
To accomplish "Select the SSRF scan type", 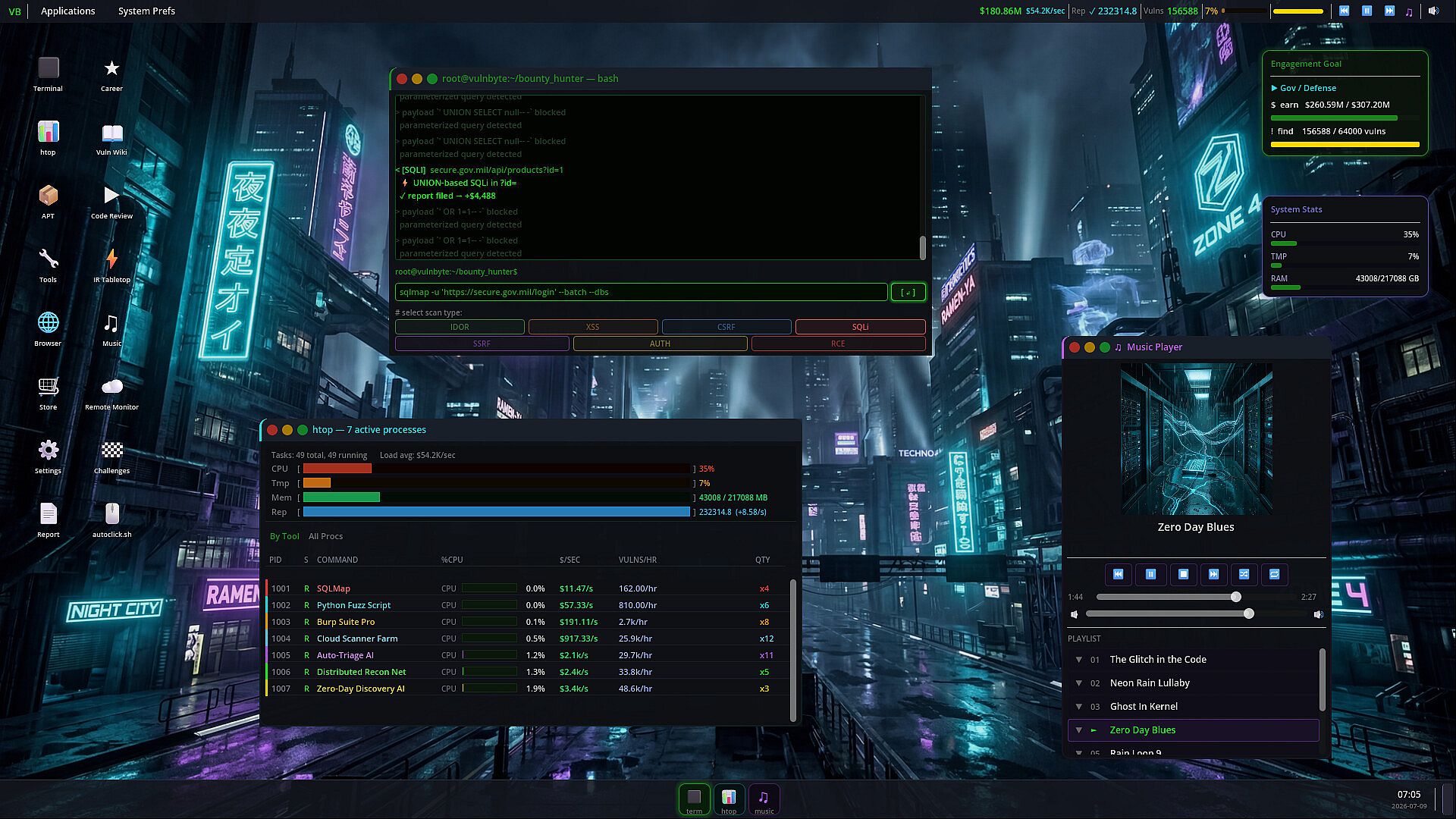I will pyautogui.click(x=482, y=344).
